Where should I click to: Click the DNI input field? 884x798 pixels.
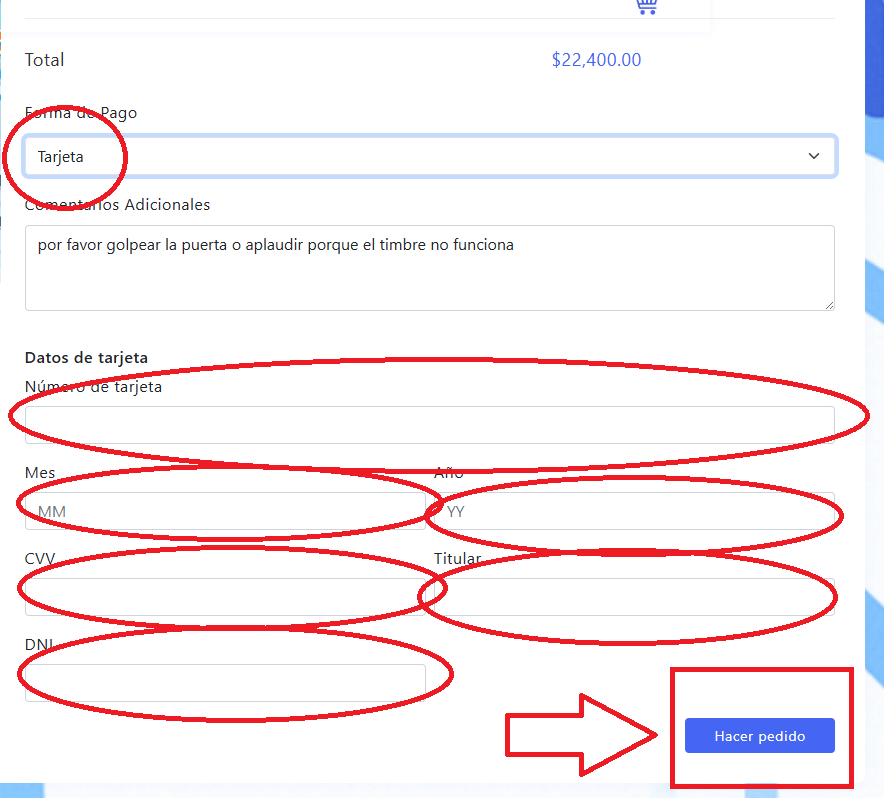point(225,683)
